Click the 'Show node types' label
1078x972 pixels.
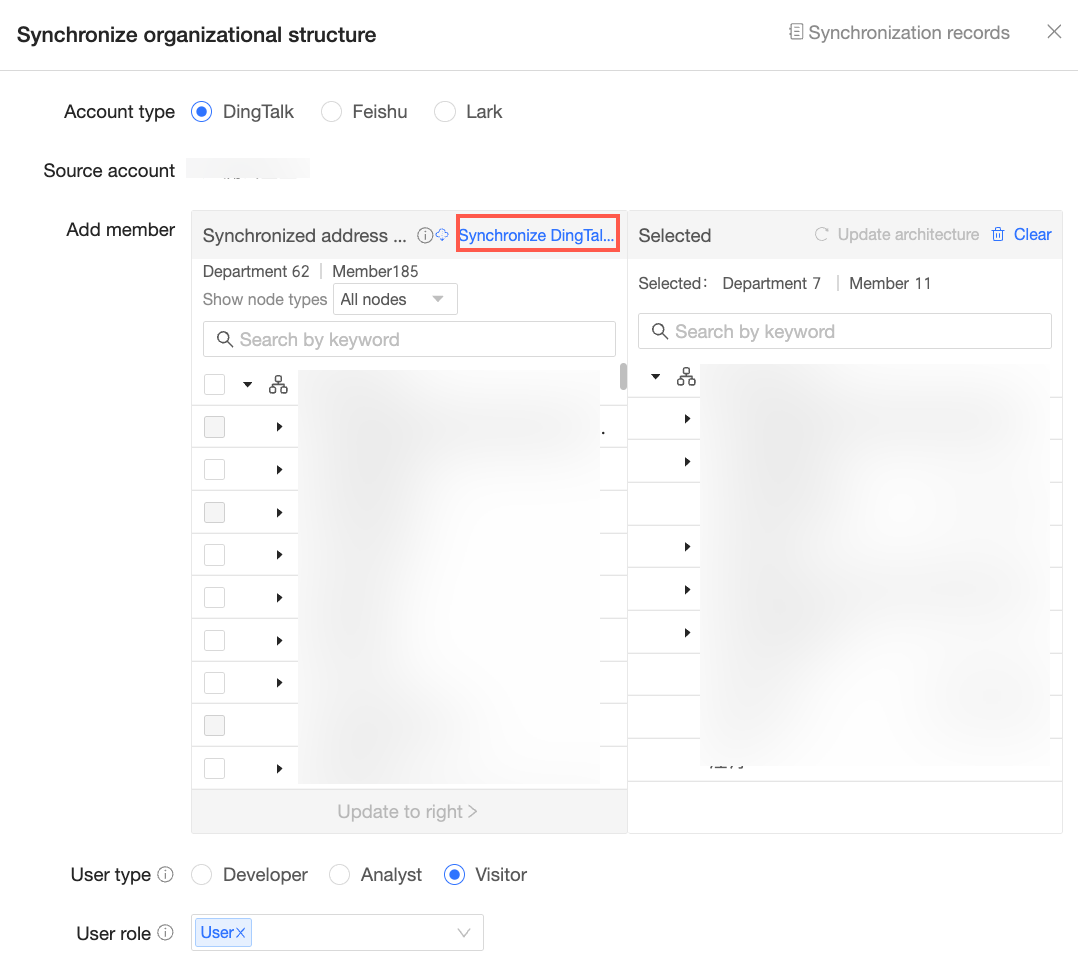pyautogui.click(x=265, y=300)
